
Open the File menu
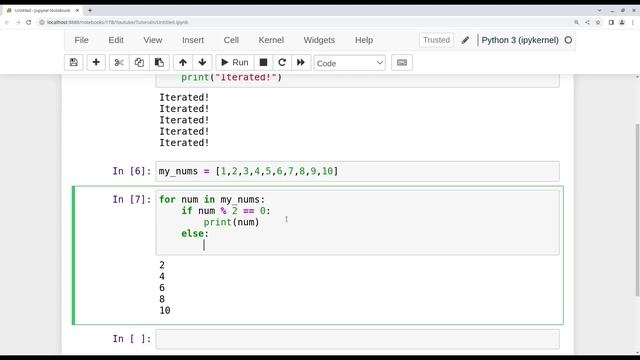[81, 40]
